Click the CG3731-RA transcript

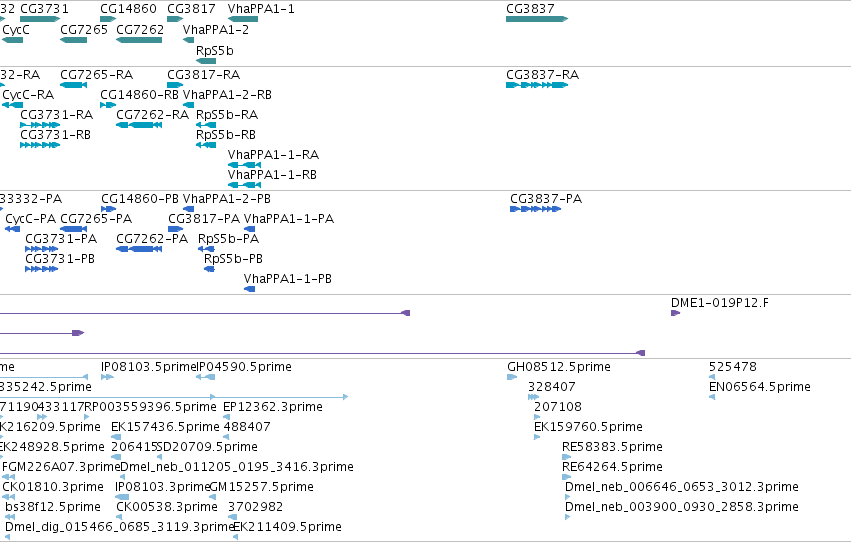pyautogui.click(x=40, y=125)
